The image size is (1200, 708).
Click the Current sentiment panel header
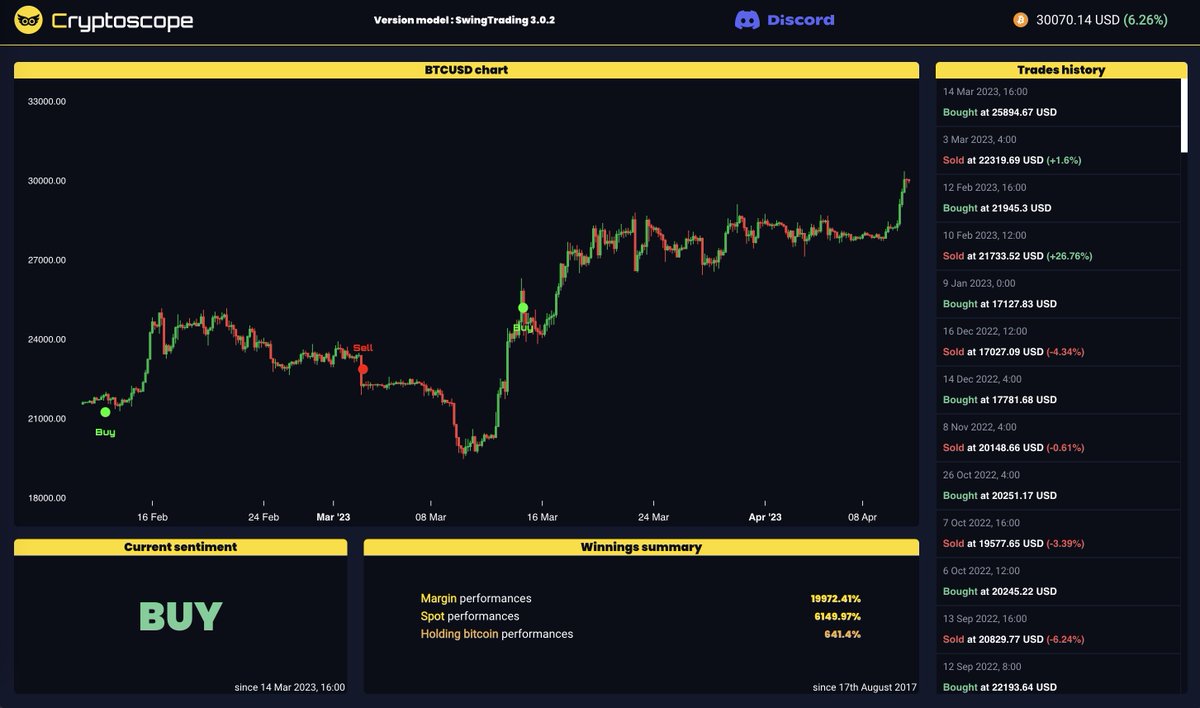[x=180, y=547]
